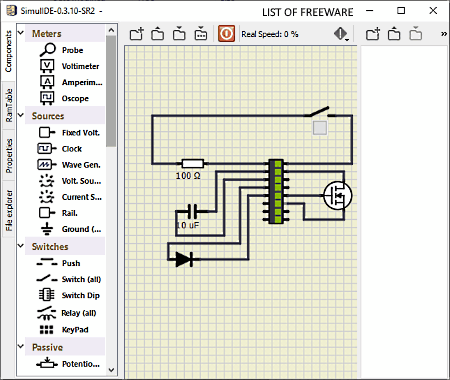
Task: Click the Switches category header
Action: point(65,247)
